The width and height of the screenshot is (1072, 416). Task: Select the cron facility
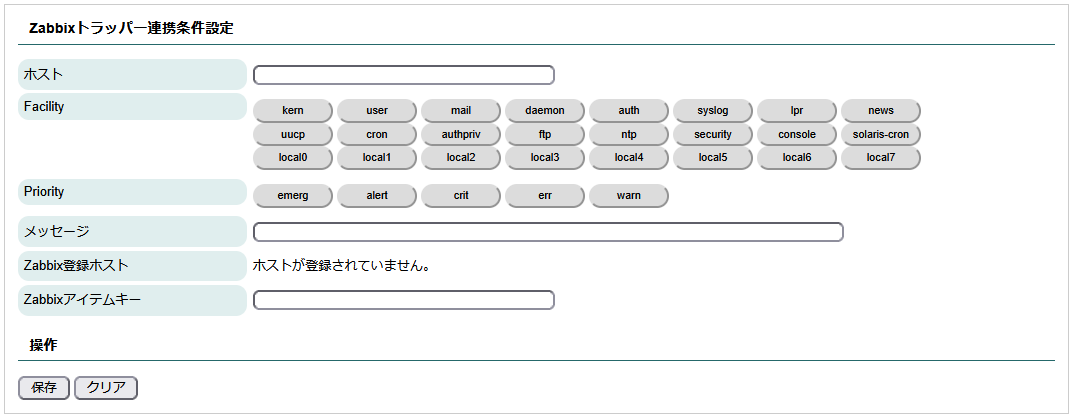pyautogui.click(x=377, y=134)
